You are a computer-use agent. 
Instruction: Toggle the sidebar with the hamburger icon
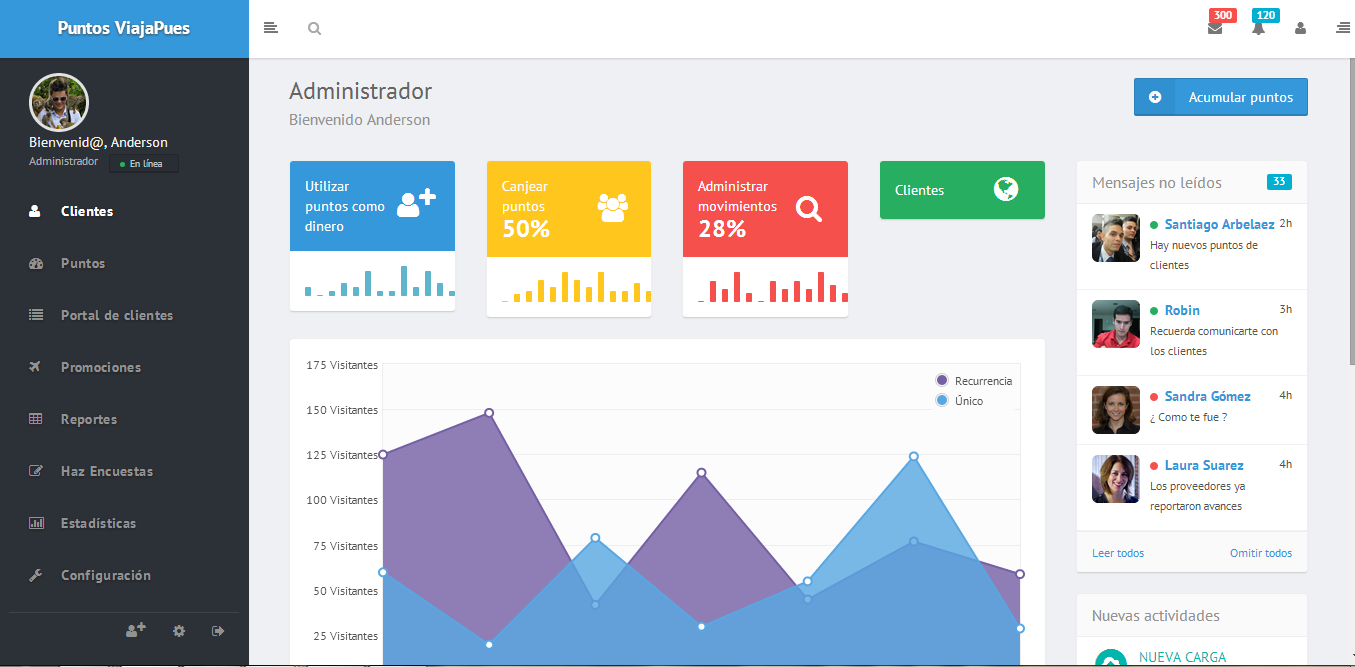tap(270, 28)
